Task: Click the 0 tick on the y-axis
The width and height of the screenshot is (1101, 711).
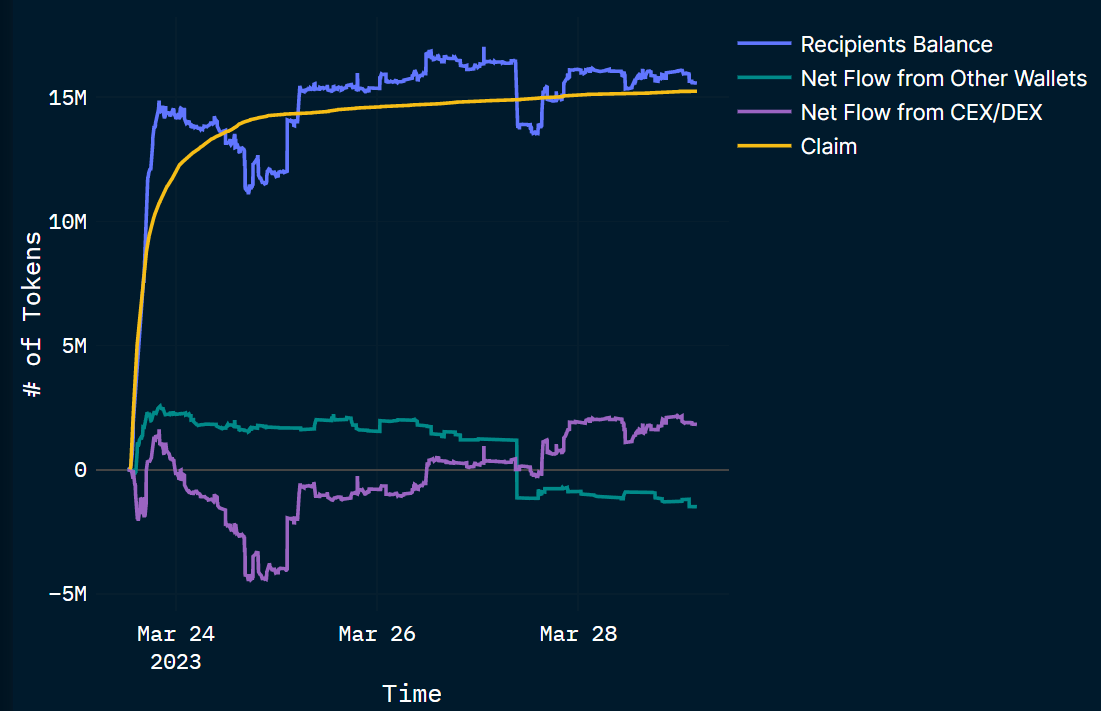Action: click(80, 470)
